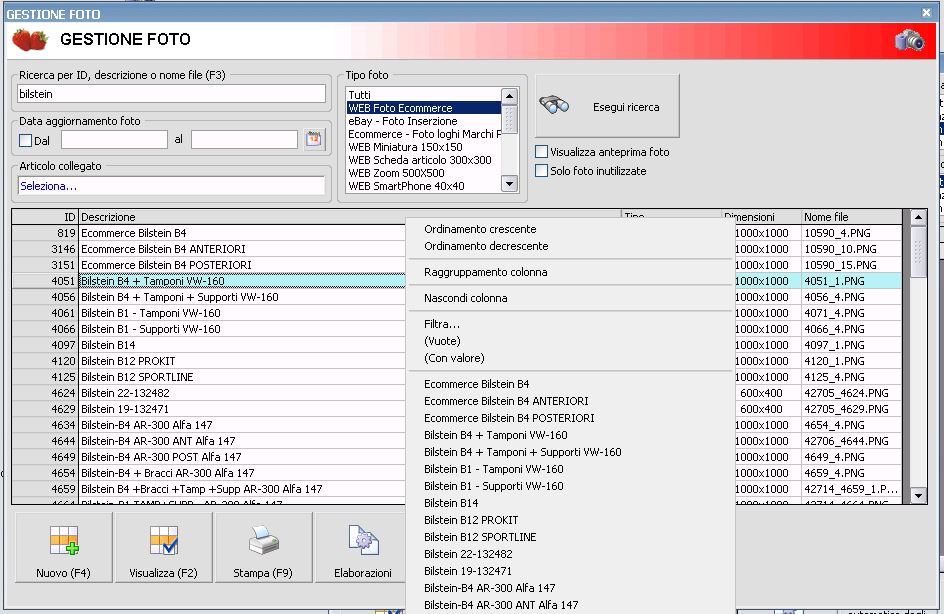Select WEB Zoom 500X500 photo type
Image resolution: width=944 pixels, height=614 pixels.
(424, 173)
